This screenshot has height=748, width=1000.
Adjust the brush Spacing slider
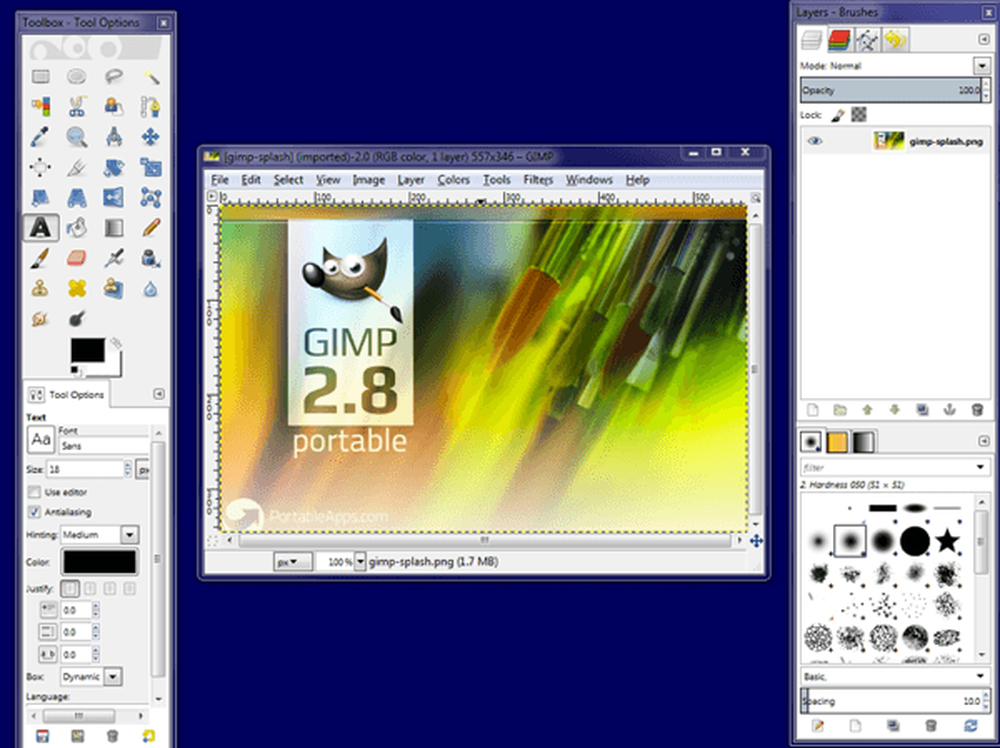coord(891,701)
